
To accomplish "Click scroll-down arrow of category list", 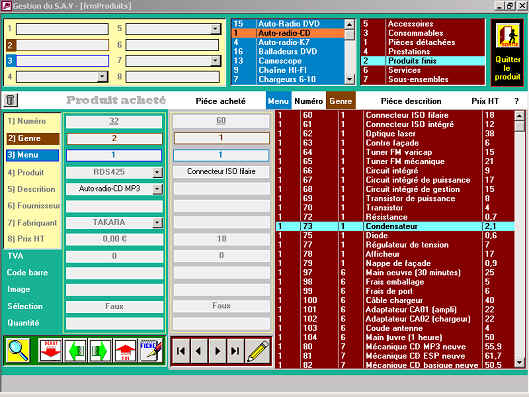I will point(350,79).
